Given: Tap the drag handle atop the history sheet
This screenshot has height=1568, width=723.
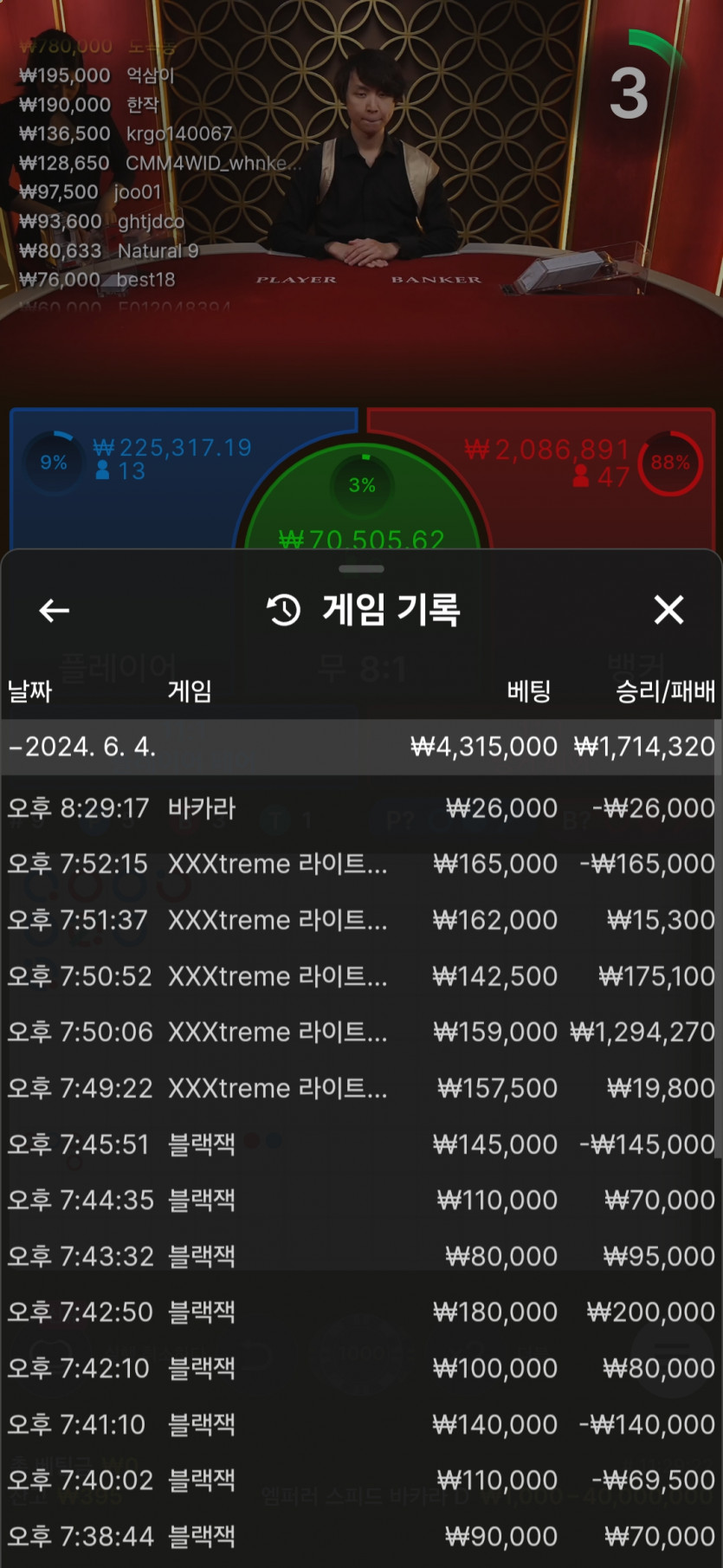Looking at the screenshot, I should (x=361, y=569).
